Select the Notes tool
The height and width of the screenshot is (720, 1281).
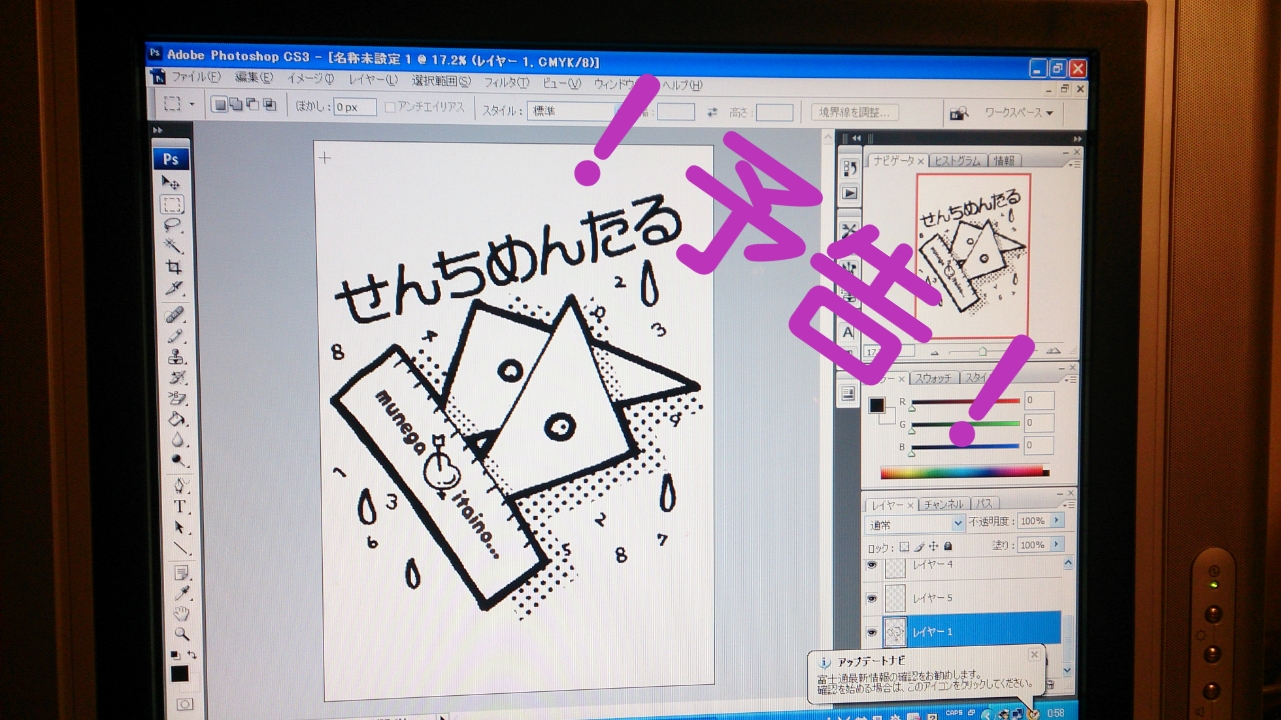182,573
